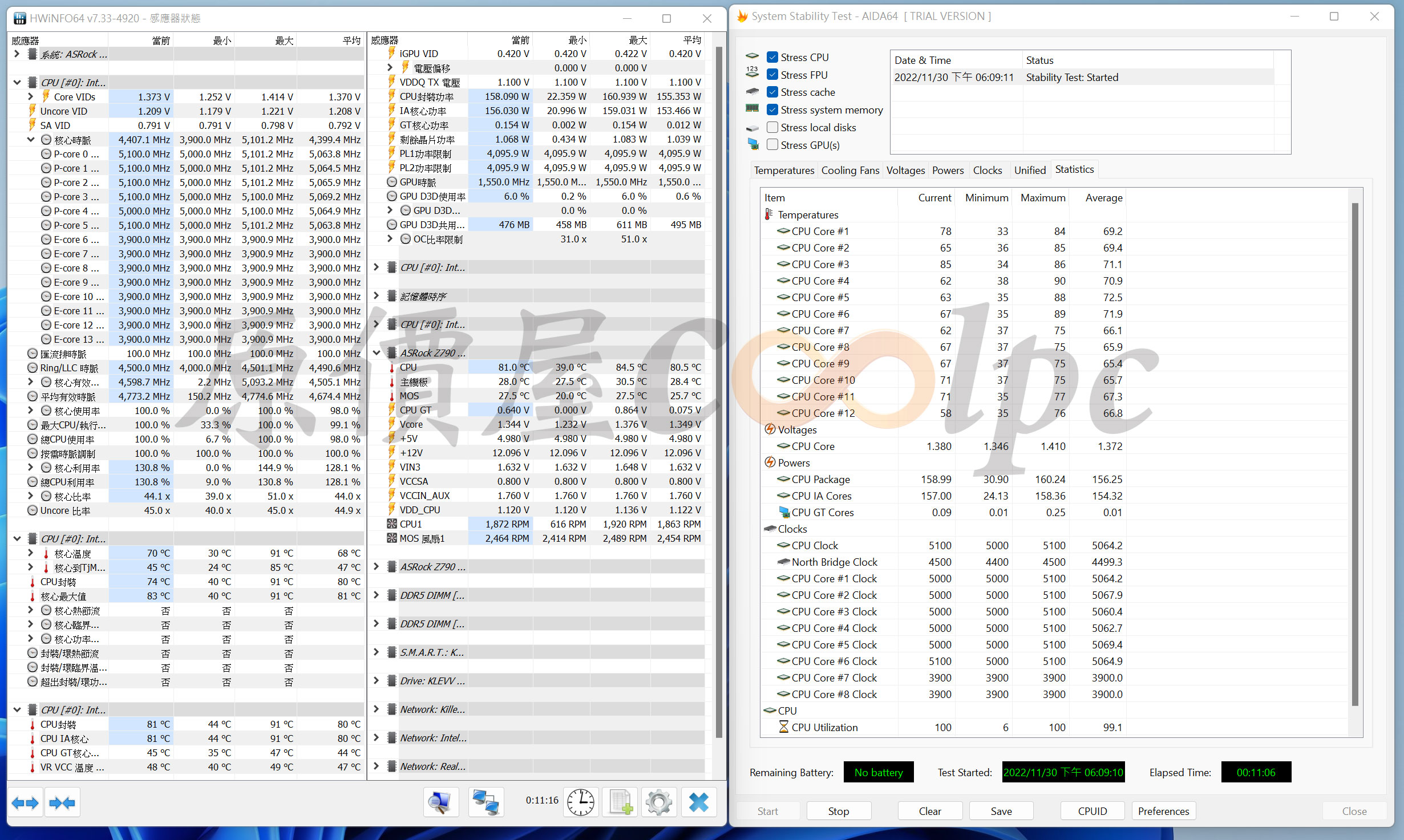1404x840 pixels.
Task: Click the Stop button in AIDA64
Action: (838, 811)
